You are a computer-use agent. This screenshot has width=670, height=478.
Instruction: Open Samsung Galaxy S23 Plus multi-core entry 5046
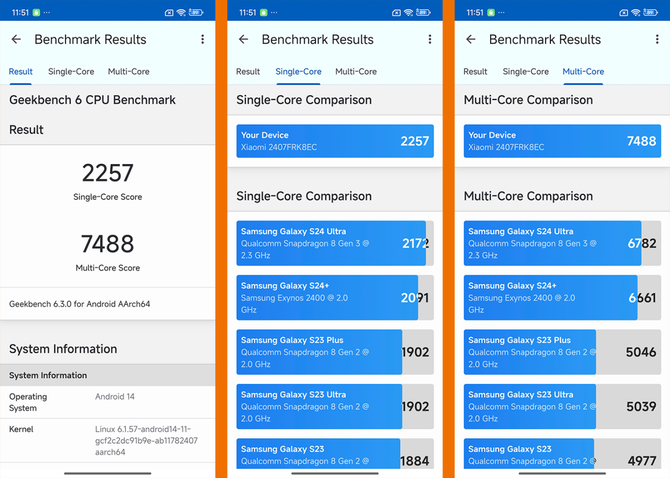pyautogui.click(x=562, y=352)
